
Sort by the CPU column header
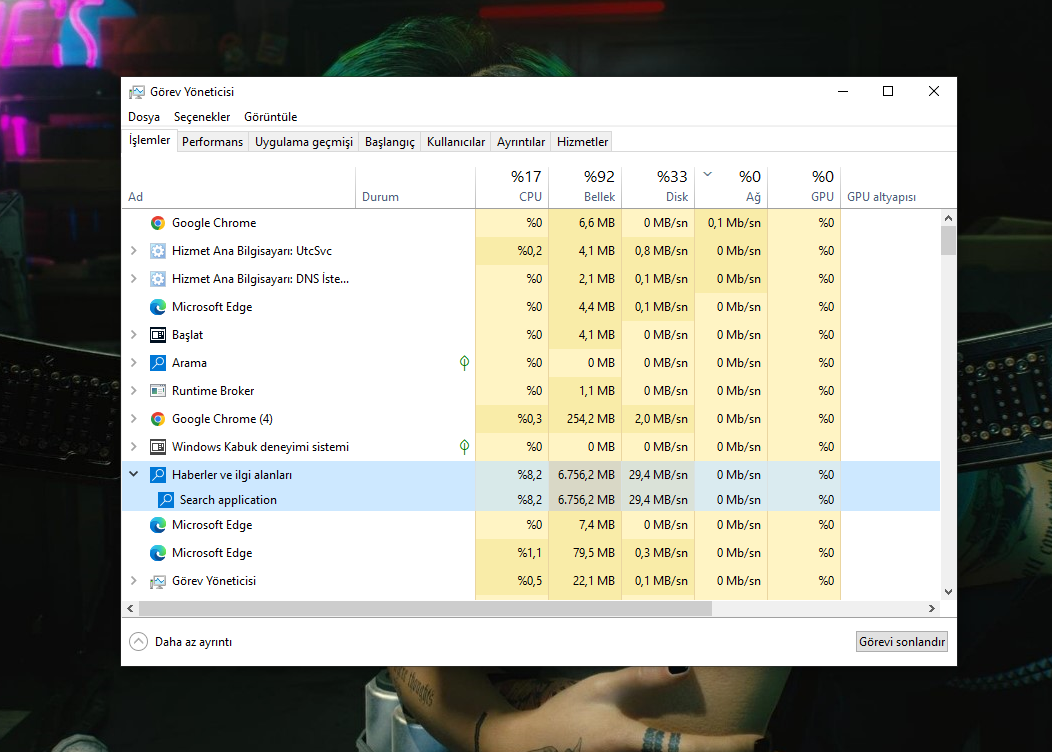[512, 186]
